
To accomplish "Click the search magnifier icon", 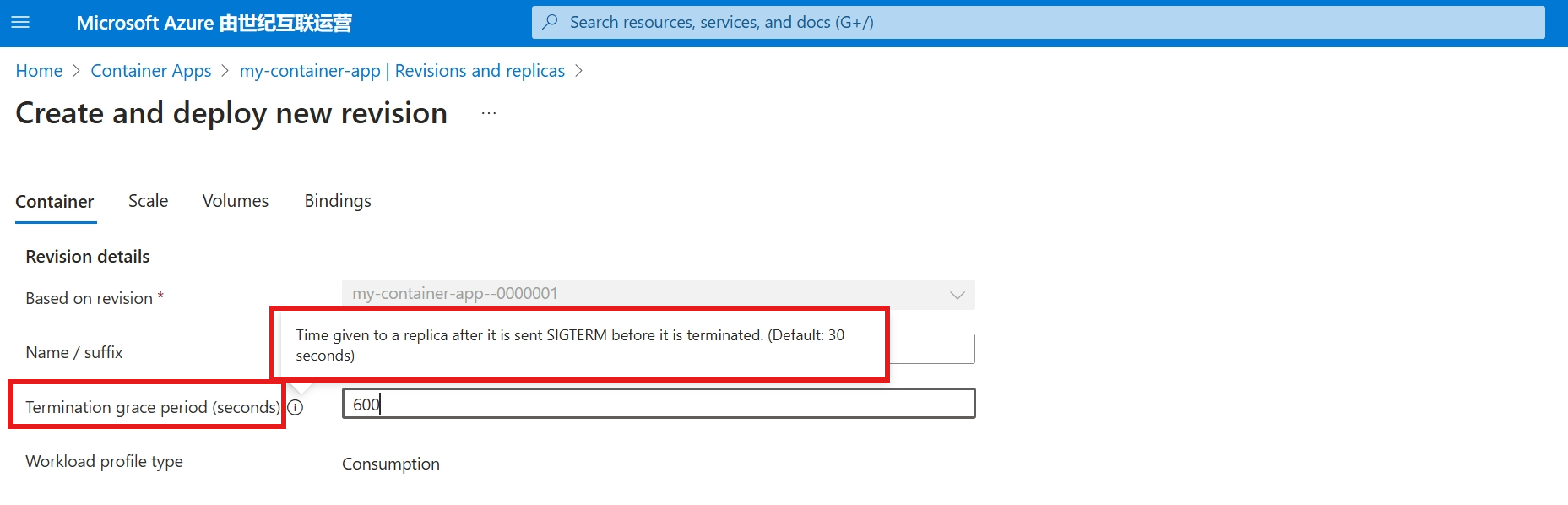I will pos(551,23).
